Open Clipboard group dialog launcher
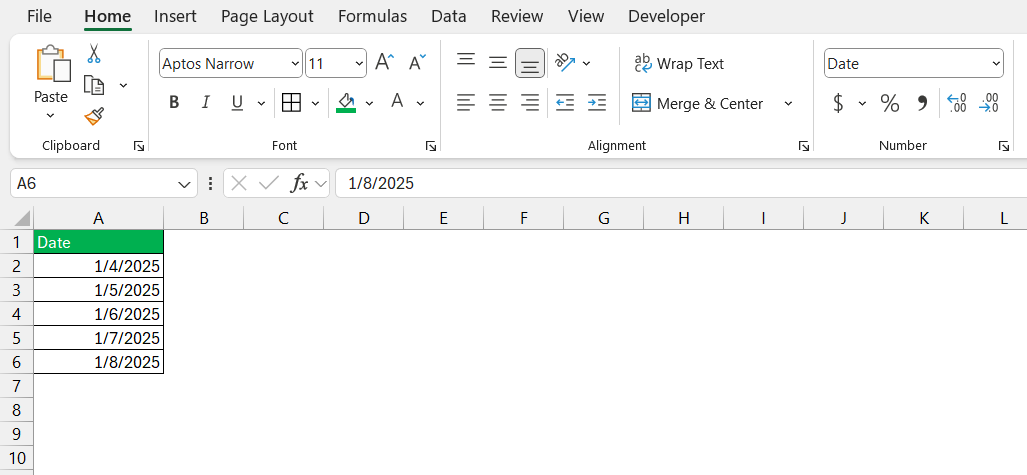The height and width of the screenshot is (475, 1027). (139, 147)
